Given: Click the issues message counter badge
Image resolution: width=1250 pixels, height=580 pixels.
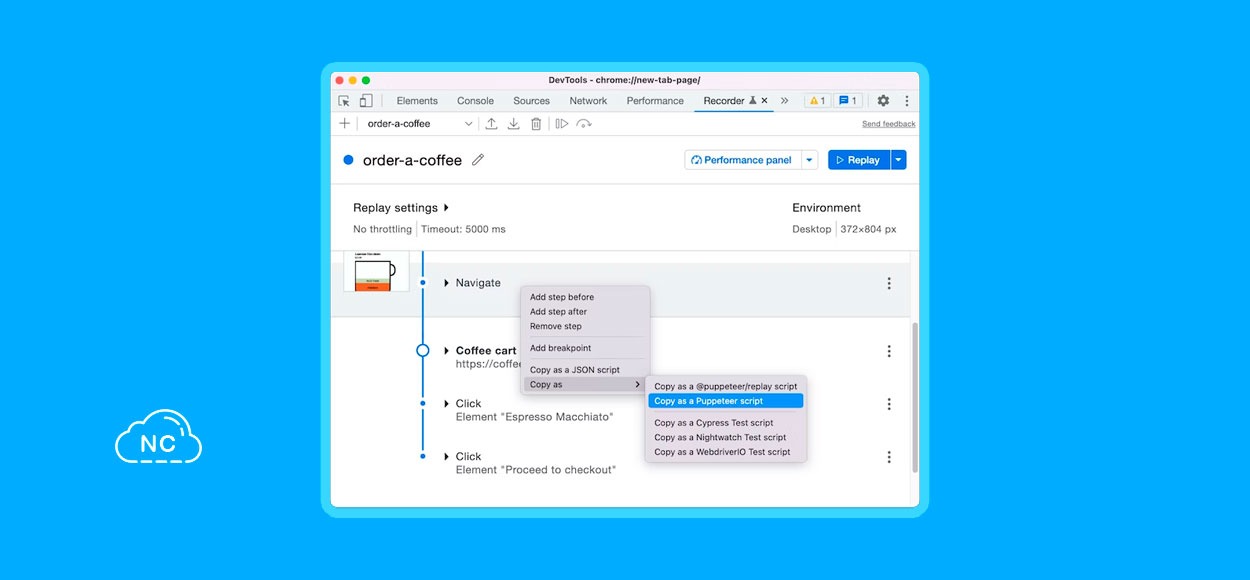Looking at the screenshot, I should 847,101.
